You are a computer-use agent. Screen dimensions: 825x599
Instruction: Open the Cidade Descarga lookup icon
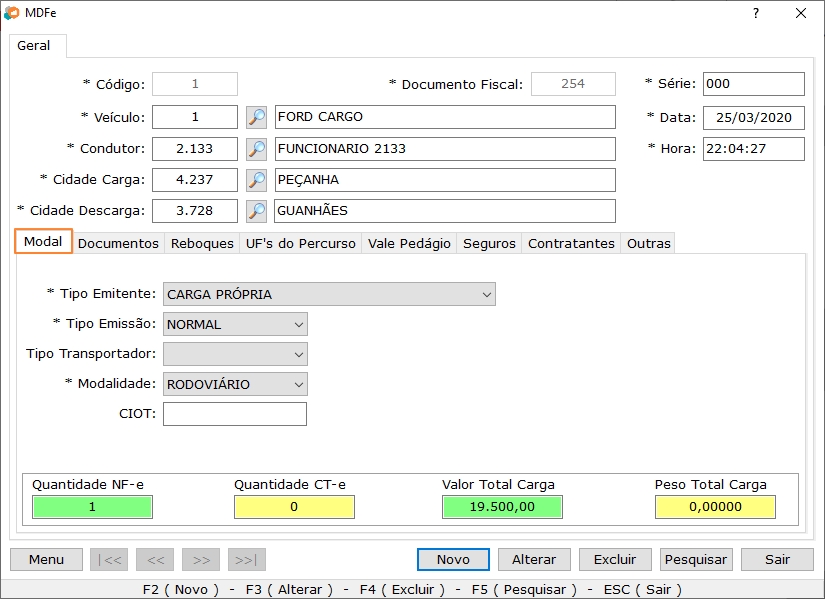pos(255,210)
